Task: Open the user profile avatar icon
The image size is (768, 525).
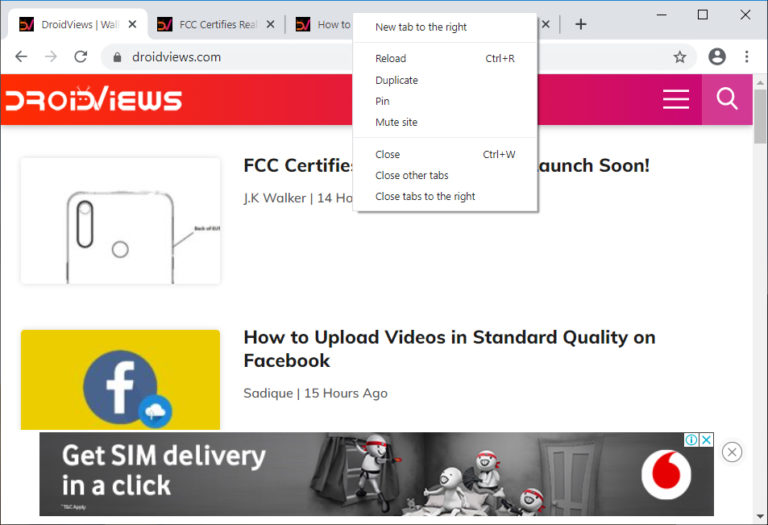Action: point(717,57)
